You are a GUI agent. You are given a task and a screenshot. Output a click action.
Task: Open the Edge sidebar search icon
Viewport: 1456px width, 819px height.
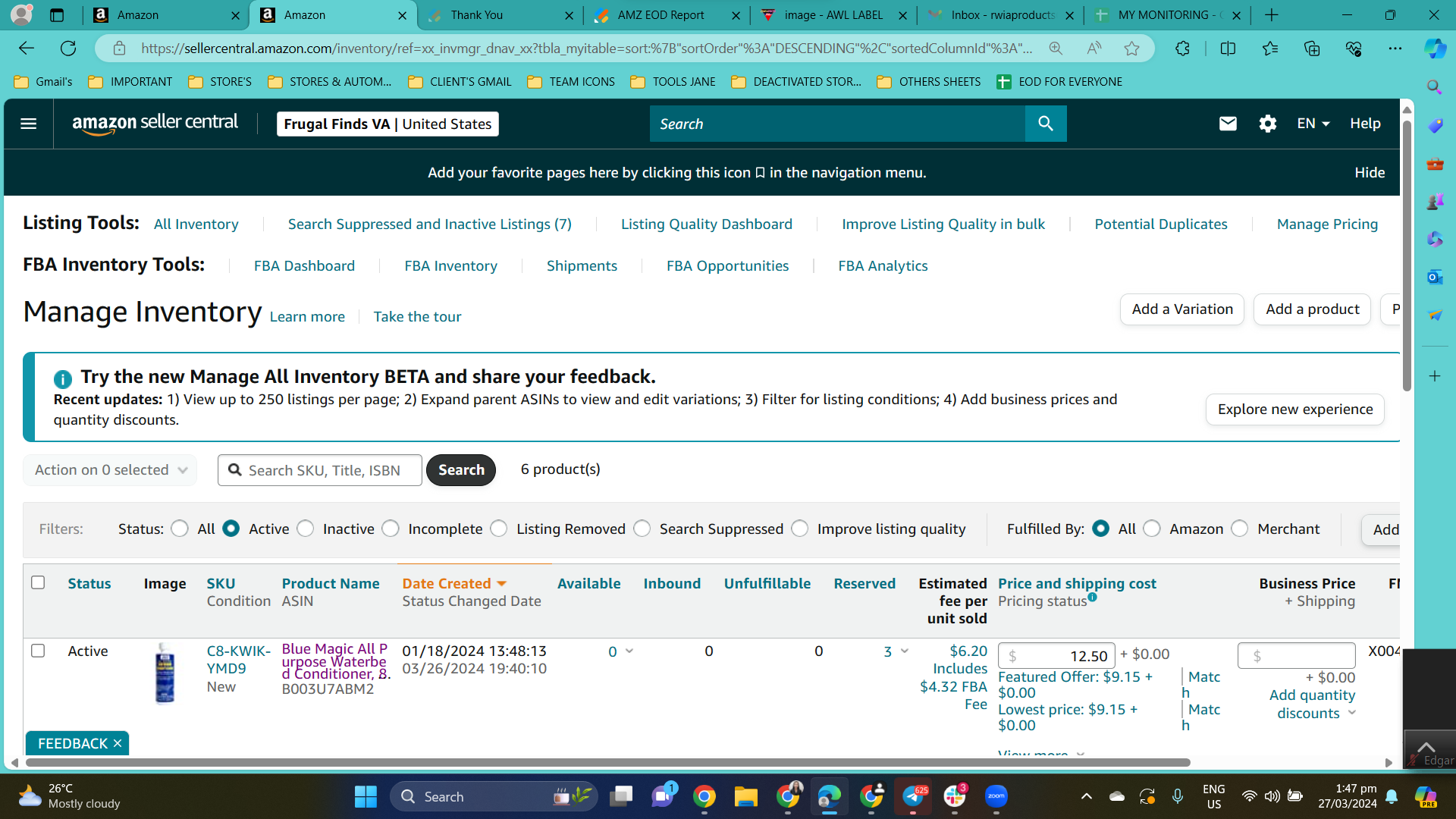pyautogui.click(x=1435, y=87)
